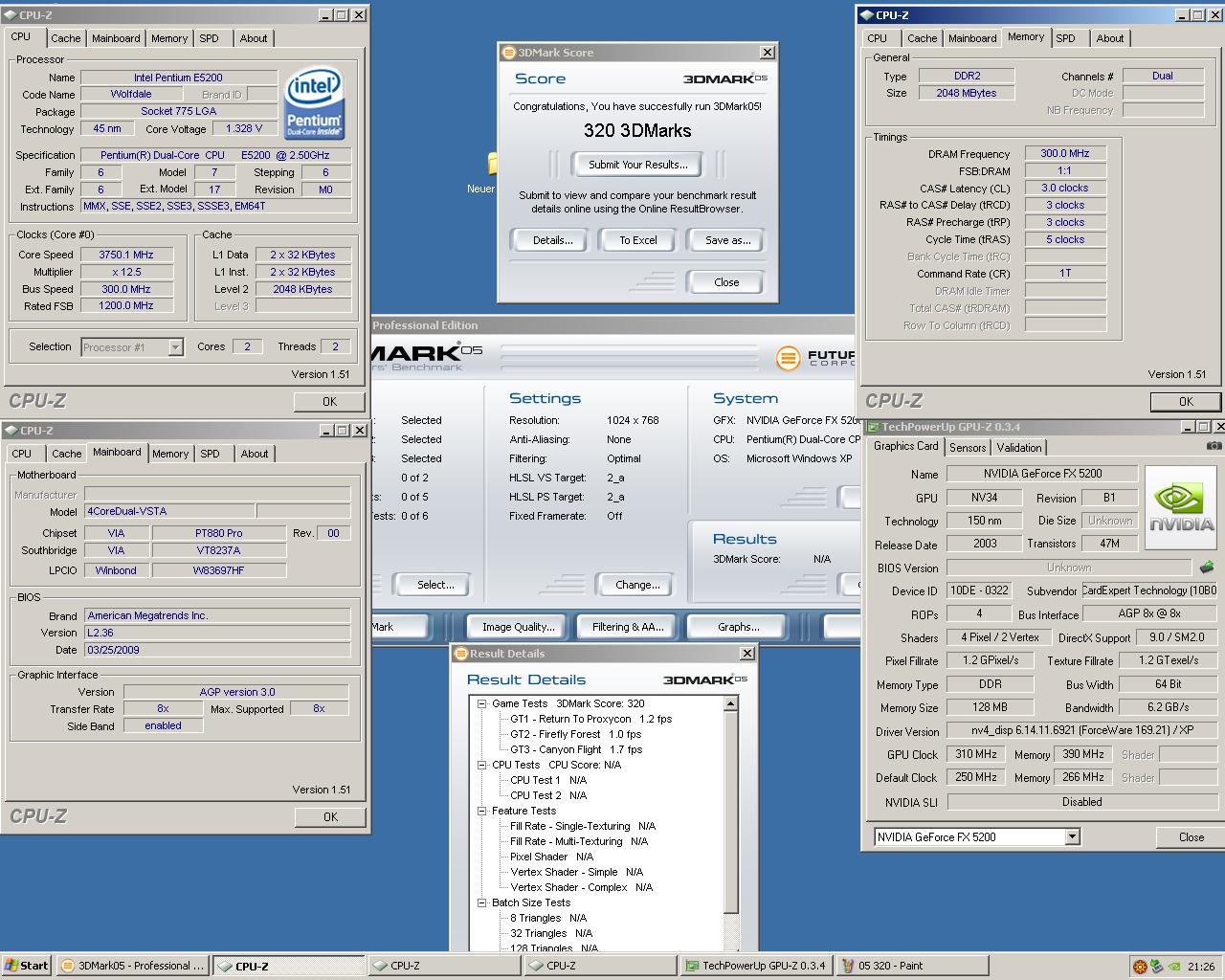
Task: Open Mainboard tab in CPU-Z Timings window
Action: [x=972, y=38]
